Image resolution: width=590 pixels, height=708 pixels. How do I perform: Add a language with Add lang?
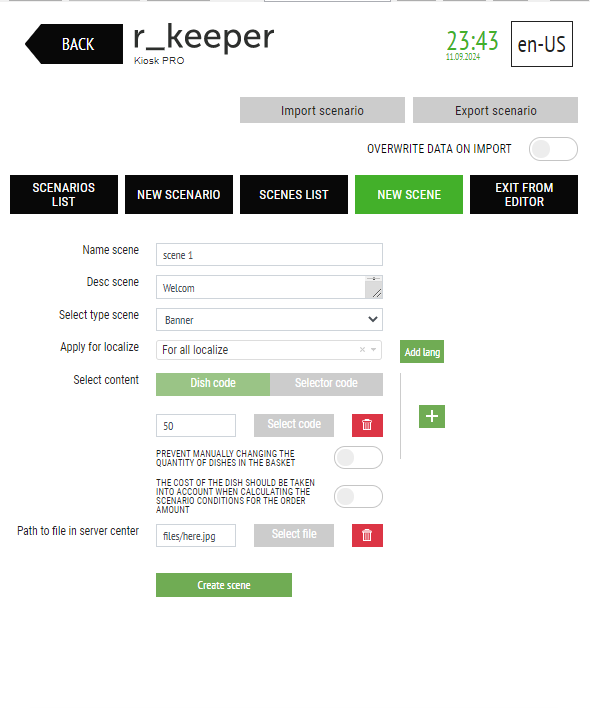coord(422,352)
